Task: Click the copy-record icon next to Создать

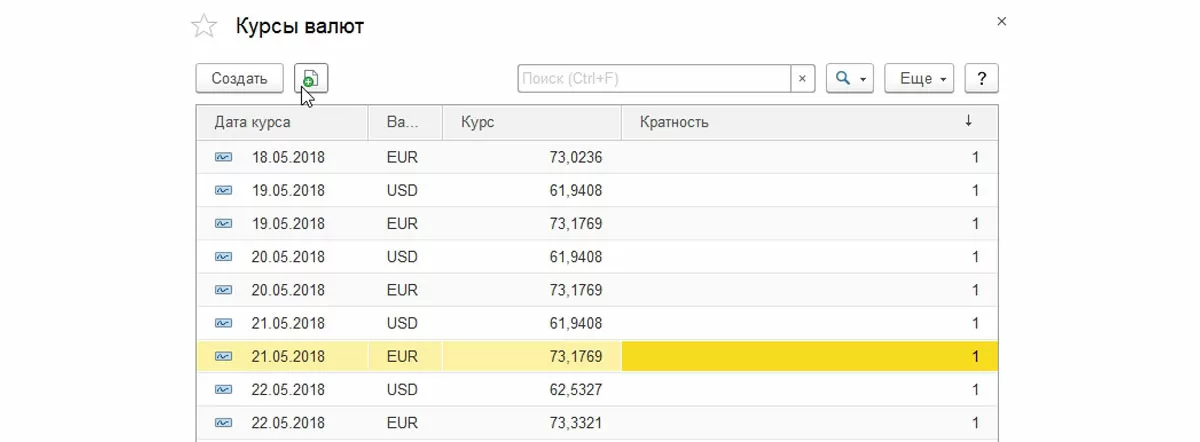Action: 311,78
